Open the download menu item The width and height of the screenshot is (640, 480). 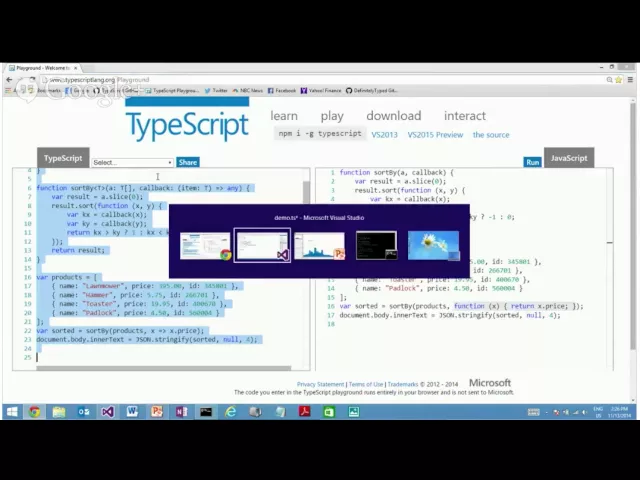(393, 116)
